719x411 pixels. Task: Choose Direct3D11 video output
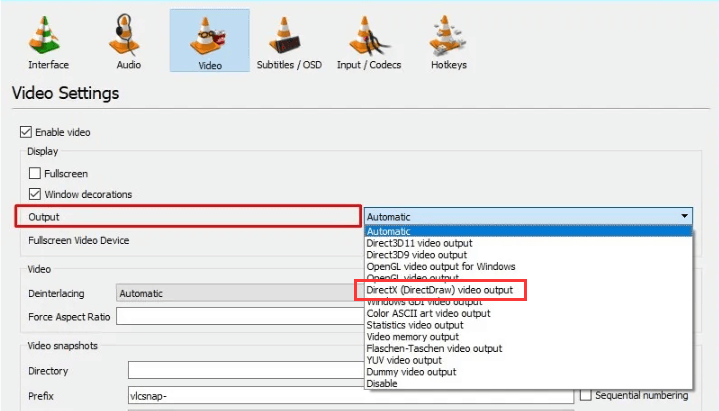point(528,243)
